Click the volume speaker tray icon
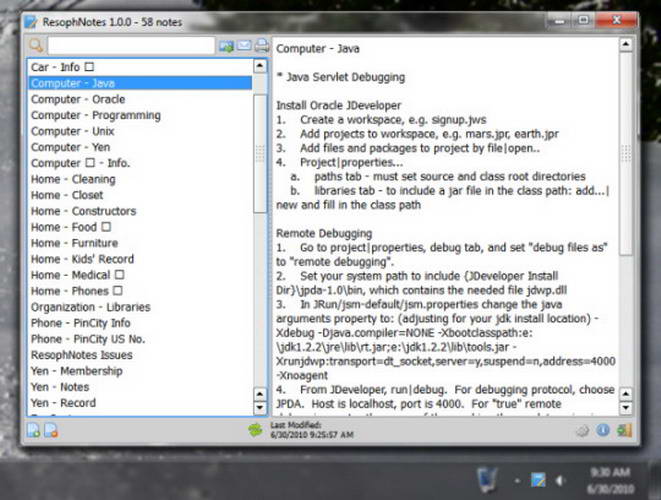The image size is (661, 500). point(560,480)
